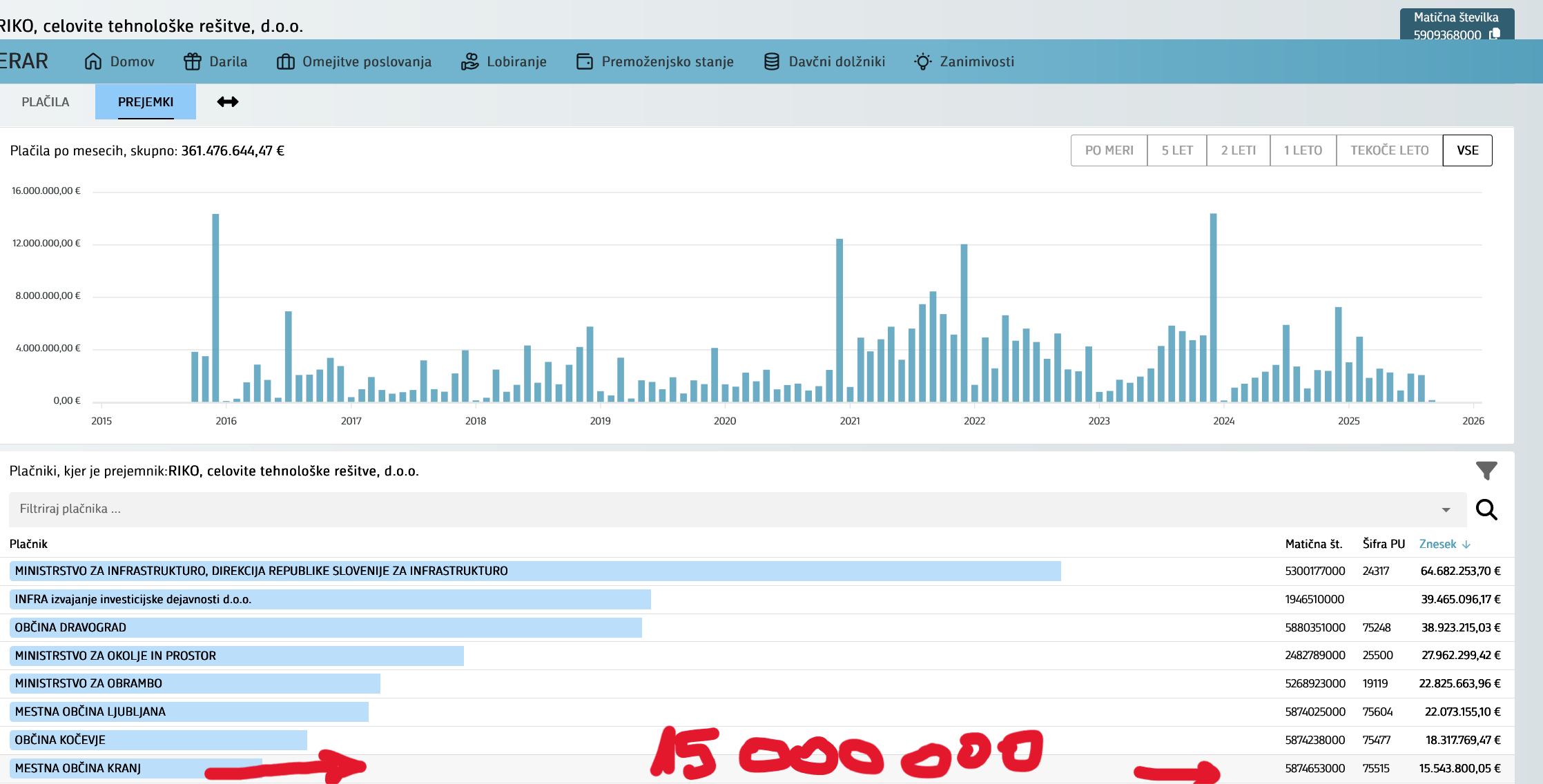Click the Lobiranje hand icon
Screen dimensions: 1543x784
click(469, 61)
